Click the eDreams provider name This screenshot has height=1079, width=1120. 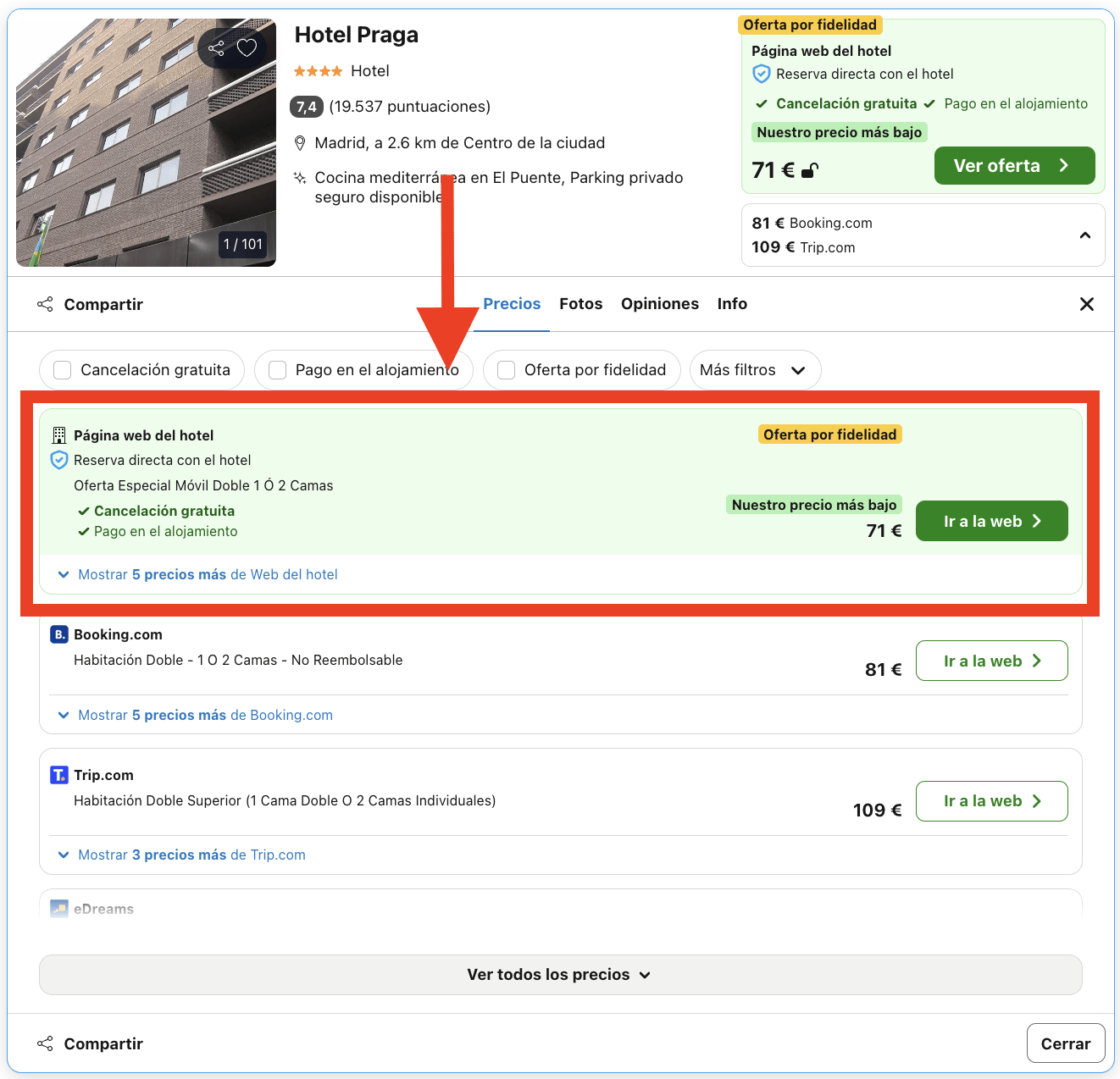tap(103, 909)
